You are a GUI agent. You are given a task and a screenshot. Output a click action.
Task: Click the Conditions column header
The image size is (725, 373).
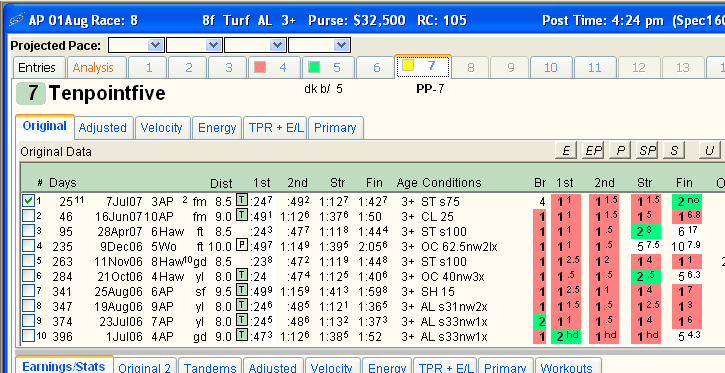coord(452,183)
